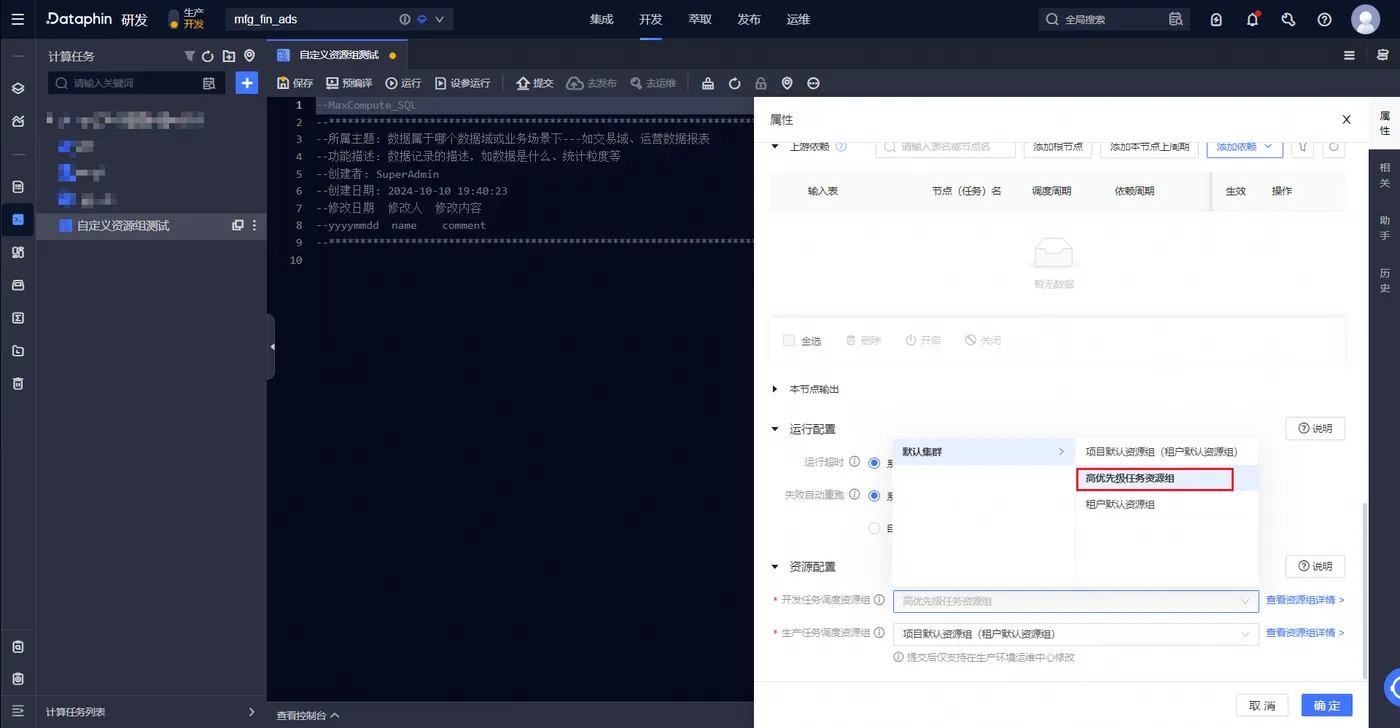Image resolution: width=1400 pixels, height=728 pixels.
Task: Click the user avatar in top right
Action: point(1365,19)
